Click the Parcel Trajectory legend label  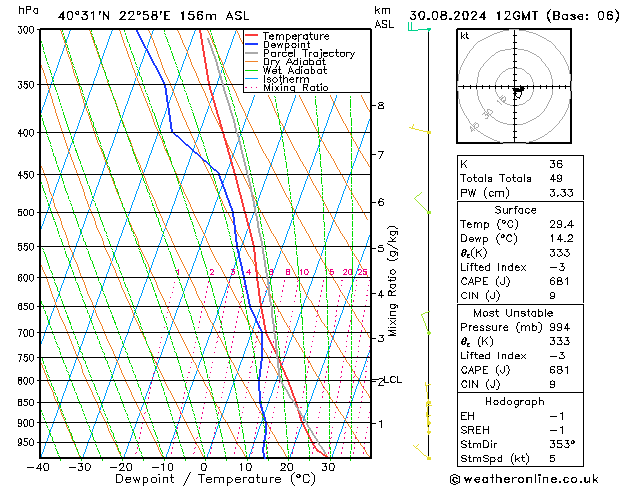tap(309, 53)
